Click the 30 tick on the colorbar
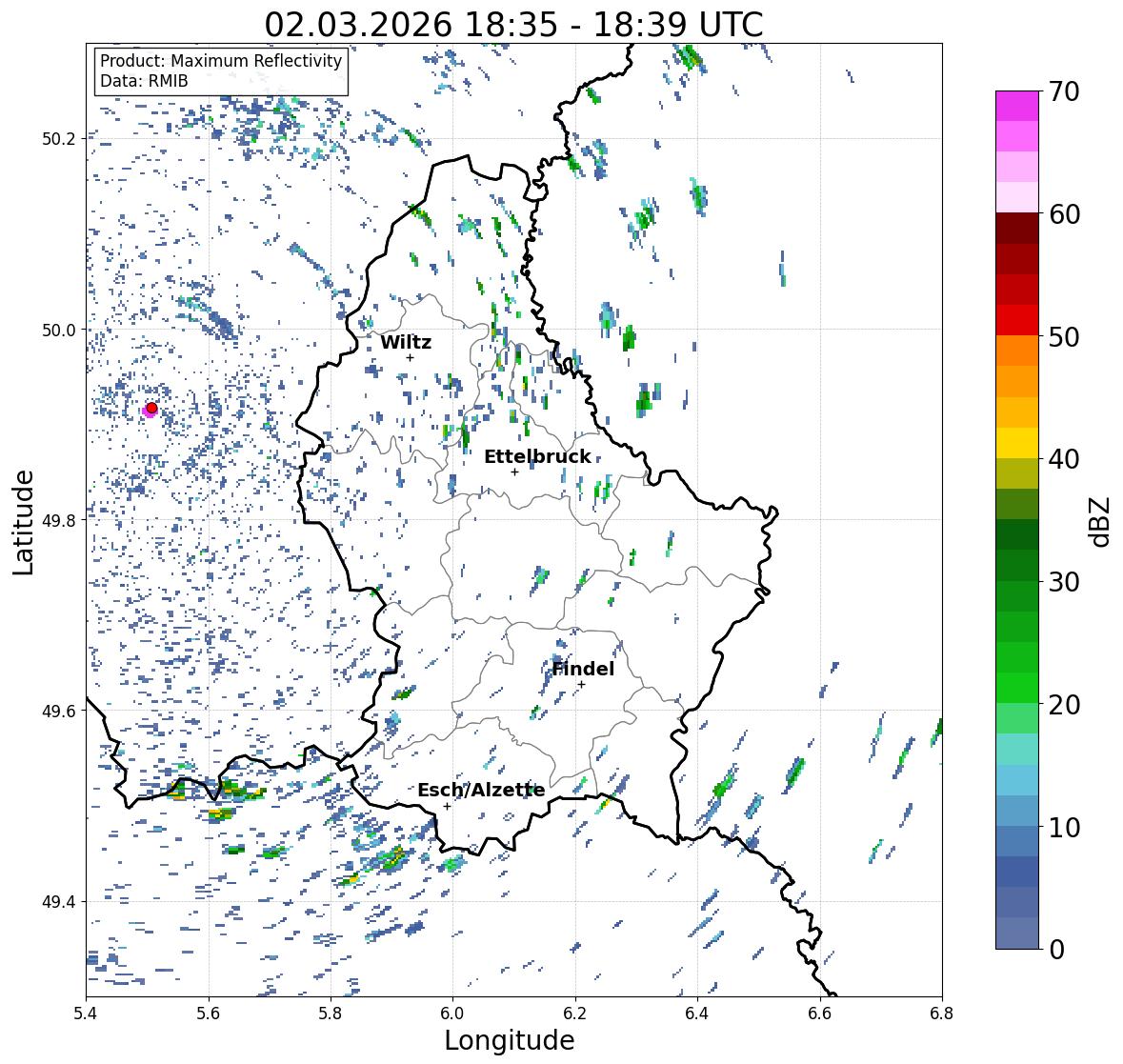1123x1064 pixels. (1064, 581)
